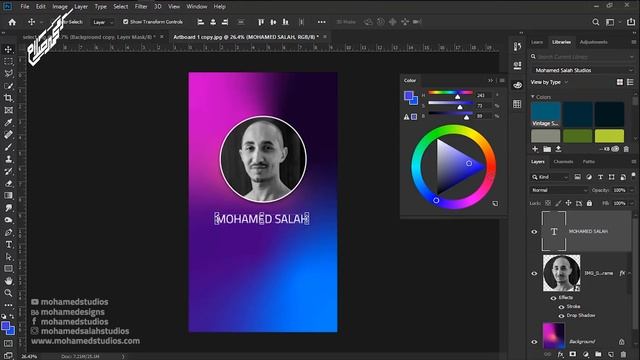Click the Add layer style fx icon
Screen dimensions: 640x360
[560, 354]
